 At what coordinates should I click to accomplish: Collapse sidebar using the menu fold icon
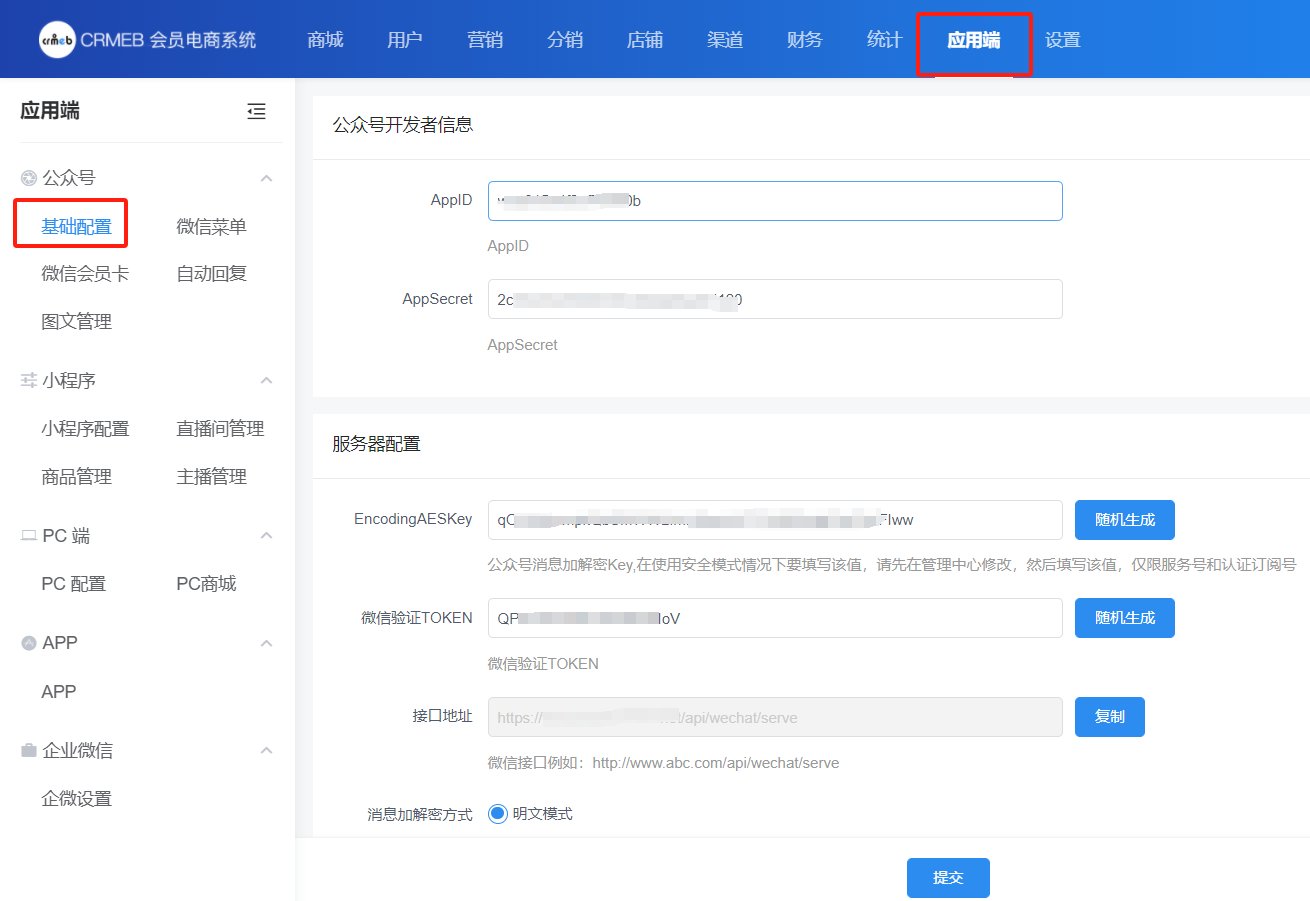pyautogui.click(x=257, y=112)
